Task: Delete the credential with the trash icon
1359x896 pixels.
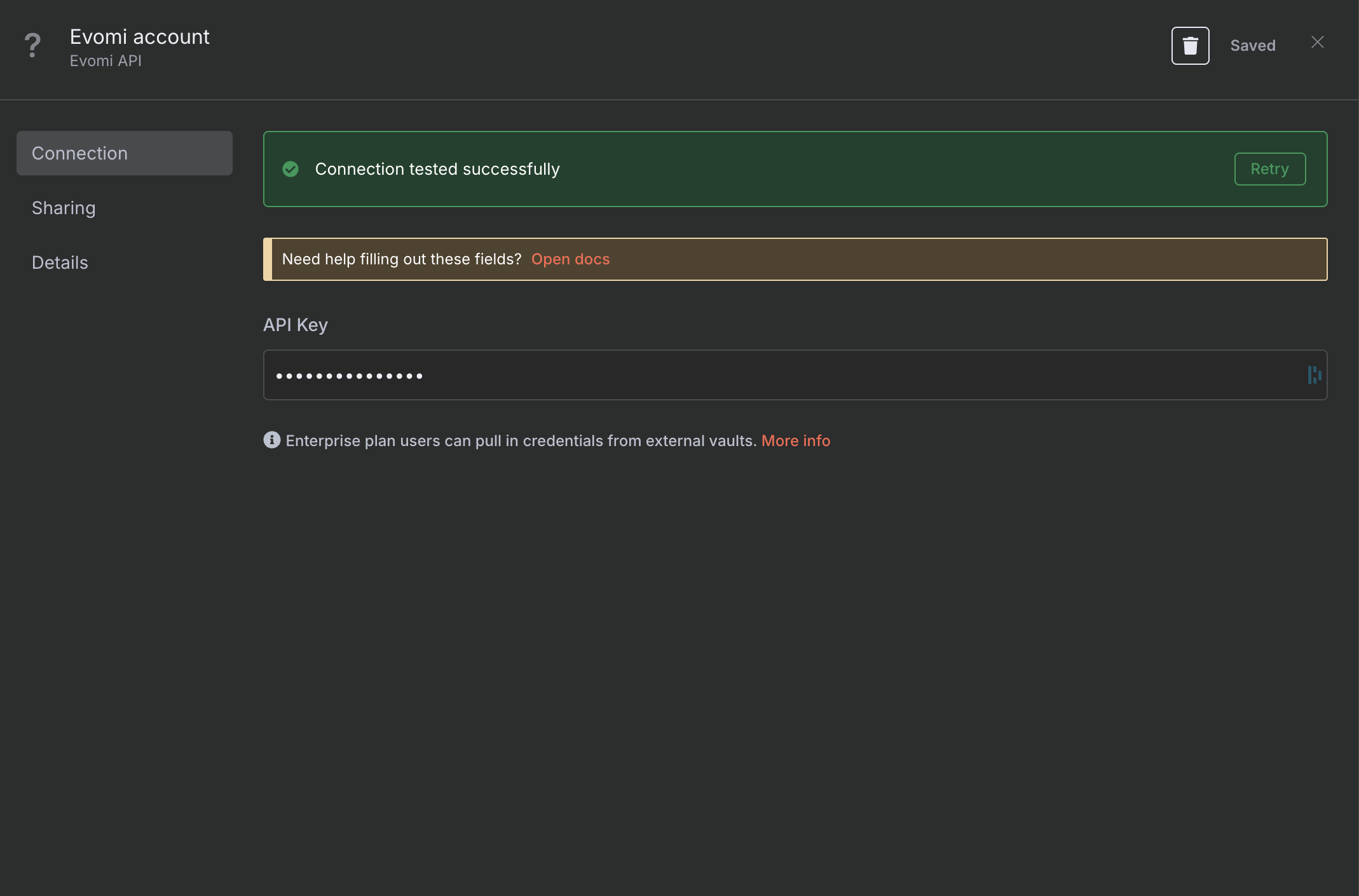Action: pyautogui.click(x=1190, y=46)
